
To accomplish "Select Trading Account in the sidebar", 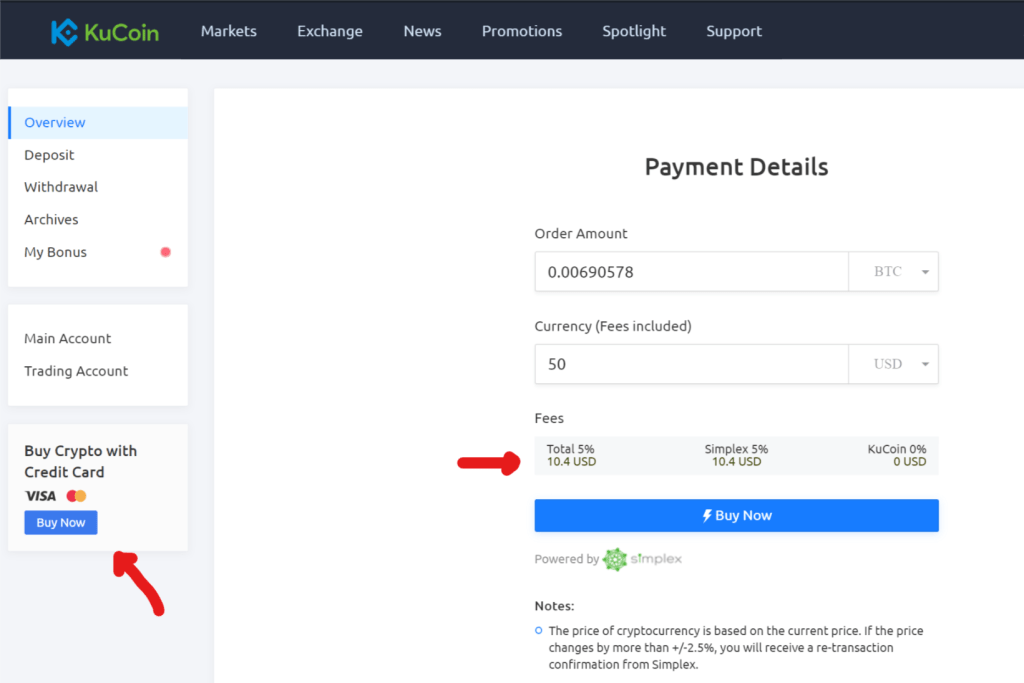I will click(x=76, y=371).
